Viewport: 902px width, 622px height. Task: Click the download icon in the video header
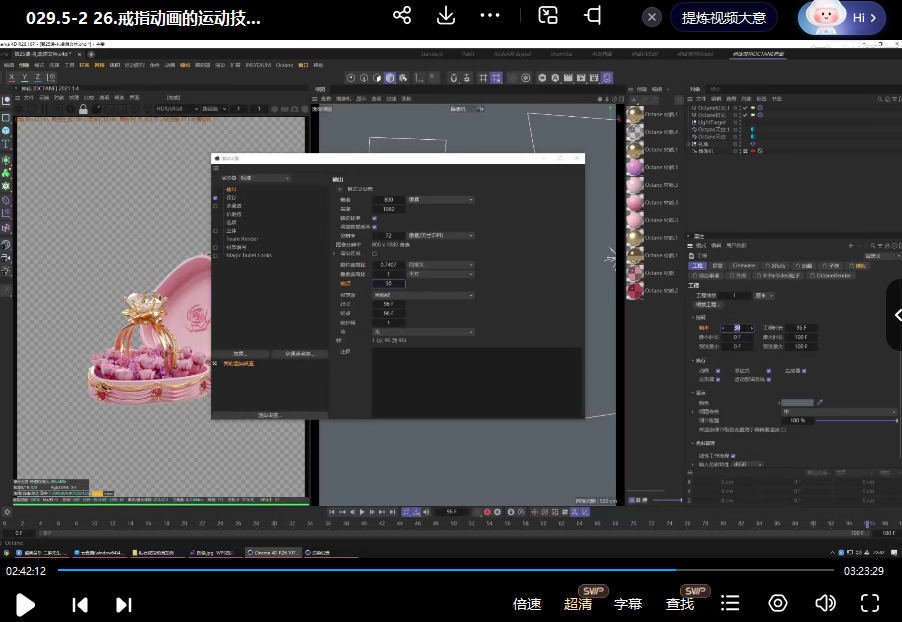tap(446, 16)
